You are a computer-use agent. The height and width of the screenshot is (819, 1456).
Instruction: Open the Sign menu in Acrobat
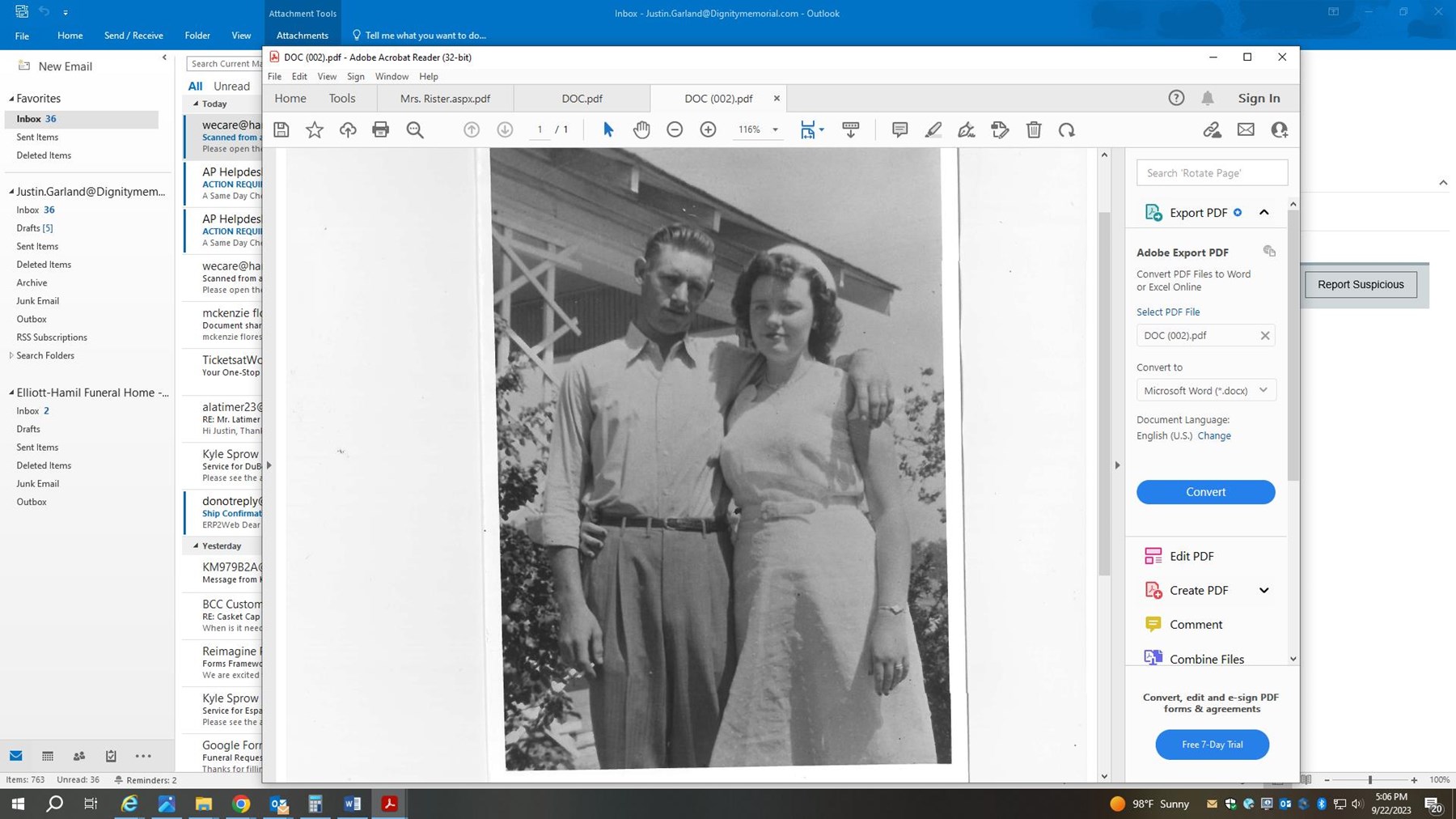(356, 76)
